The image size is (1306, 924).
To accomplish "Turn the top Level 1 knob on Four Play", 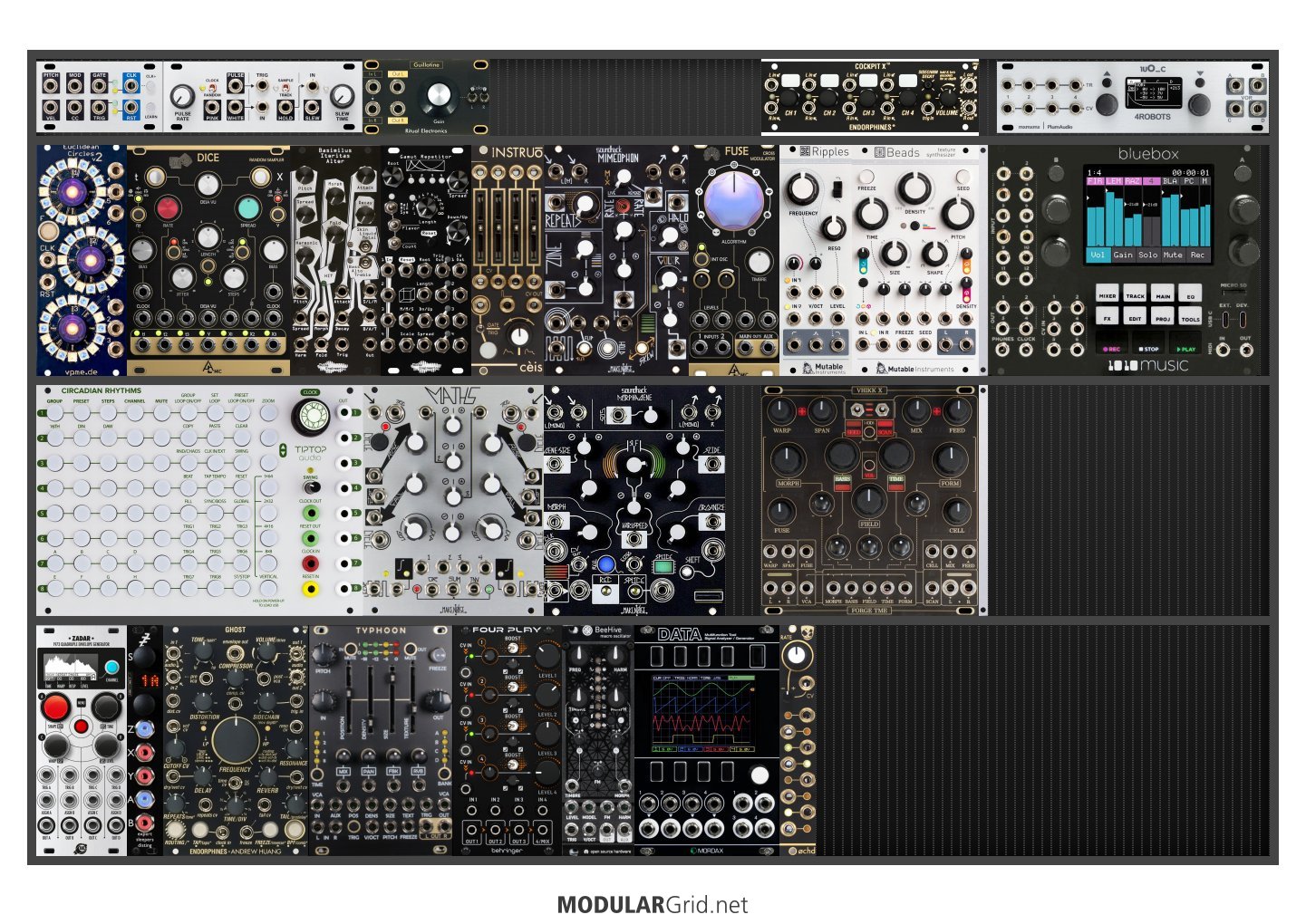I will click(547, 656).
